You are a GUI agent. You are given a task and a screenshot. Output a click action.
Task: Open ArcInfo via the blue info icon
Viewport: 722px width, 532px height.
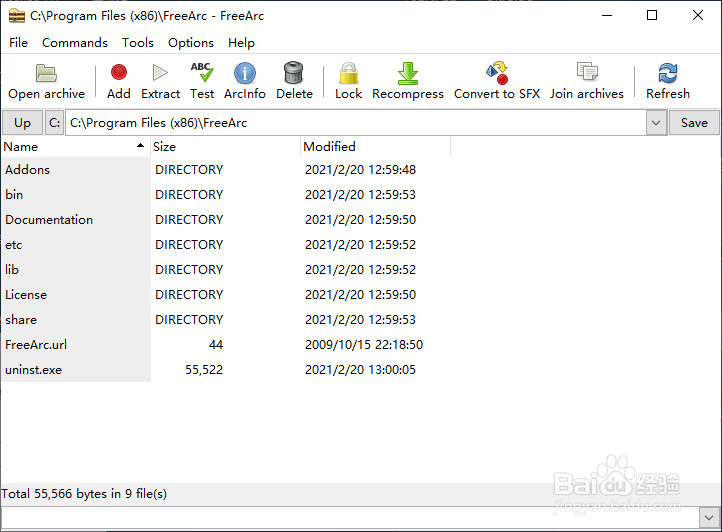245,73
